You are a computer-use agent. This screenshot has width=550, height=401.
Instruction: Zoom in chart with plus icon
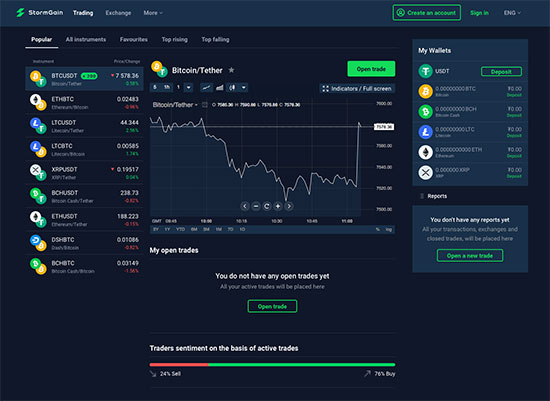pos(278,206)
